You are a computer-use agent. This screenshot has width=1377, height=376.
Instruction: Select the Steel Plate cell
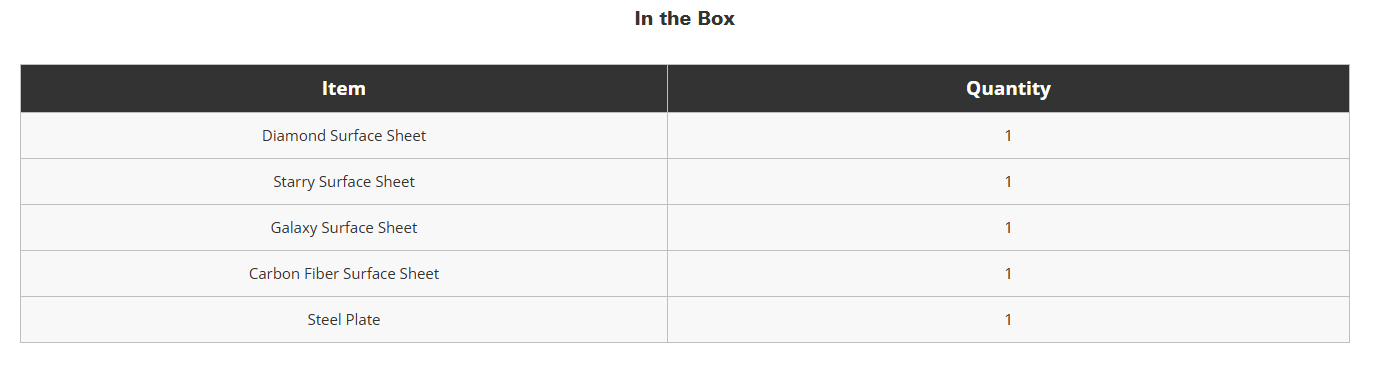tap(344, 320)
